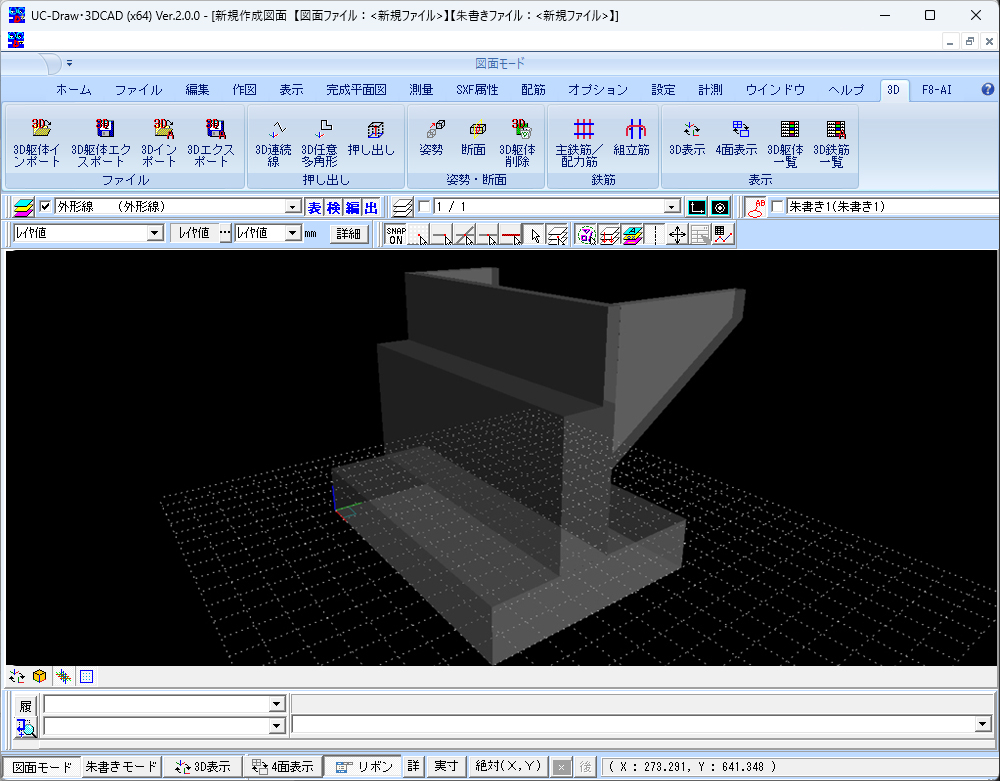
Task: Toggle 3D表示 in the status bar
Action: (203, 766)
